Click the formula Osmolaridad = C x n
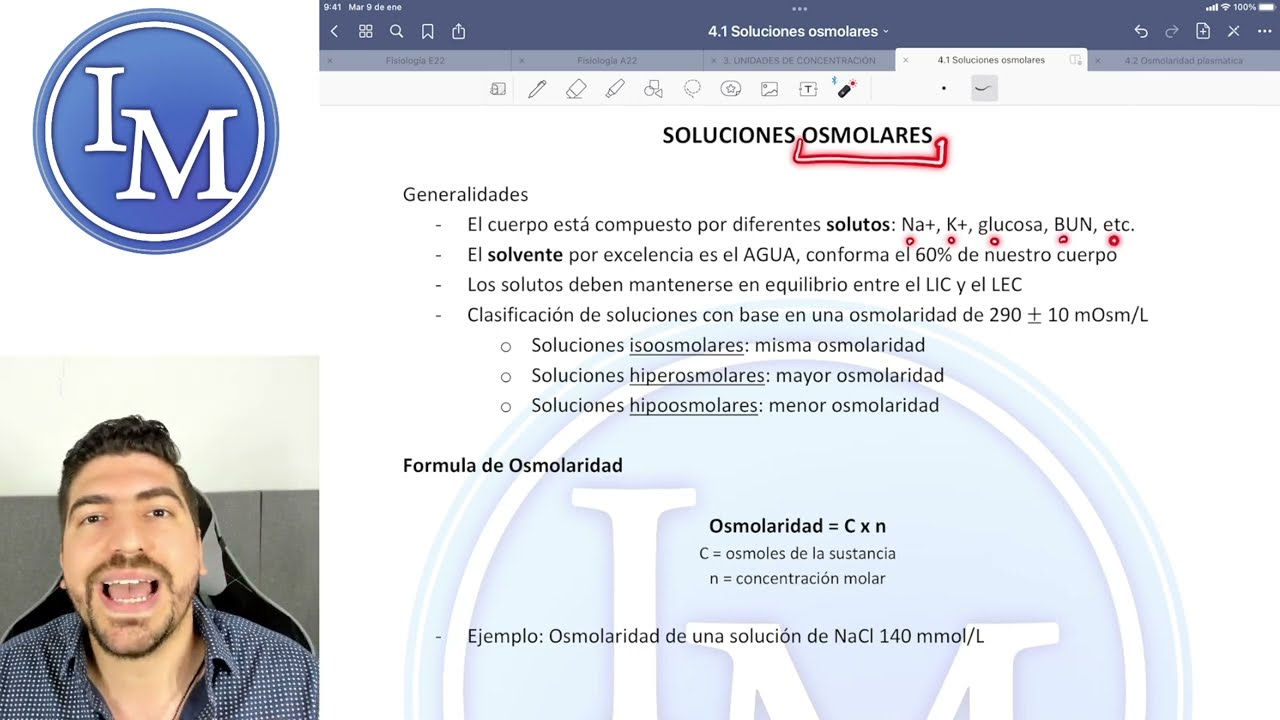The height and width of the screenshot is (720, 1280). pos(797,526)
